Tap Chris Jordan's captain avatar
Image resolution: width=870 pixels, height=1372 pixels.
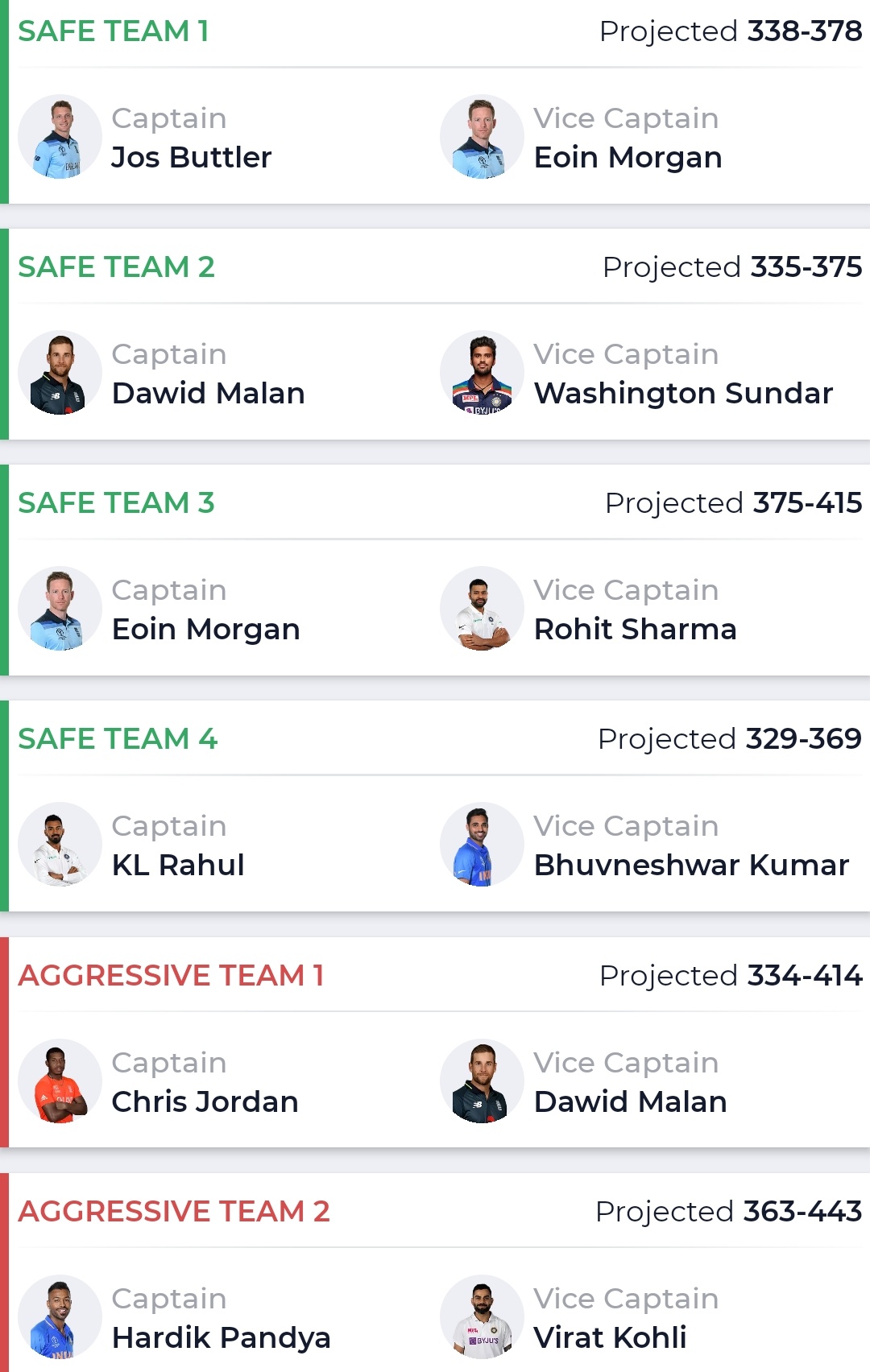[x=60, y=1081]
